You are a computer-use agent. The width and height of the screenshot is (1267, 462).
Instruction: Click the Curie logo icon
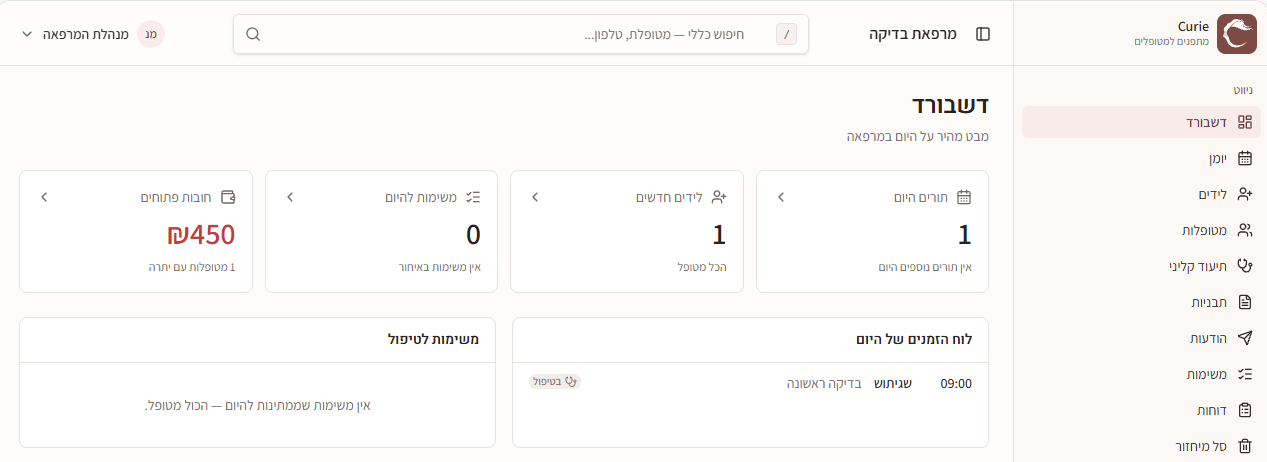1235,33
